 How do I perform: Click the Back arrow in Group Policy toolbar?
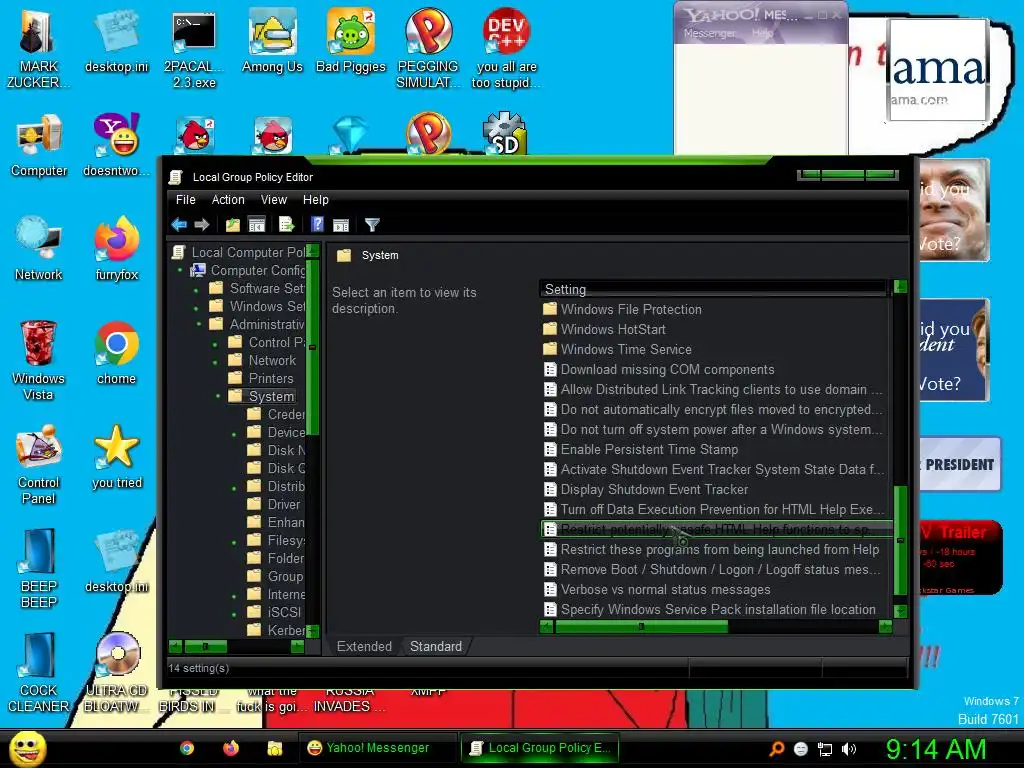coord(179,225)
